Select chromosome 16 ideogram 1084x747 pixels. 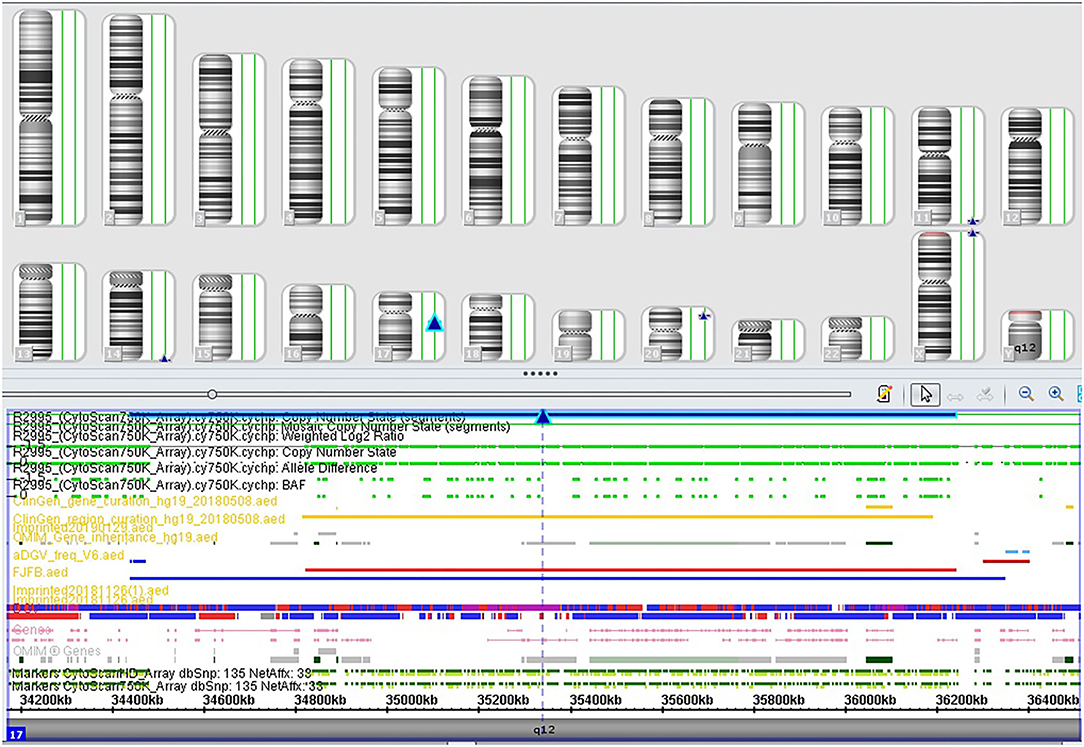(x=306, y=323)
